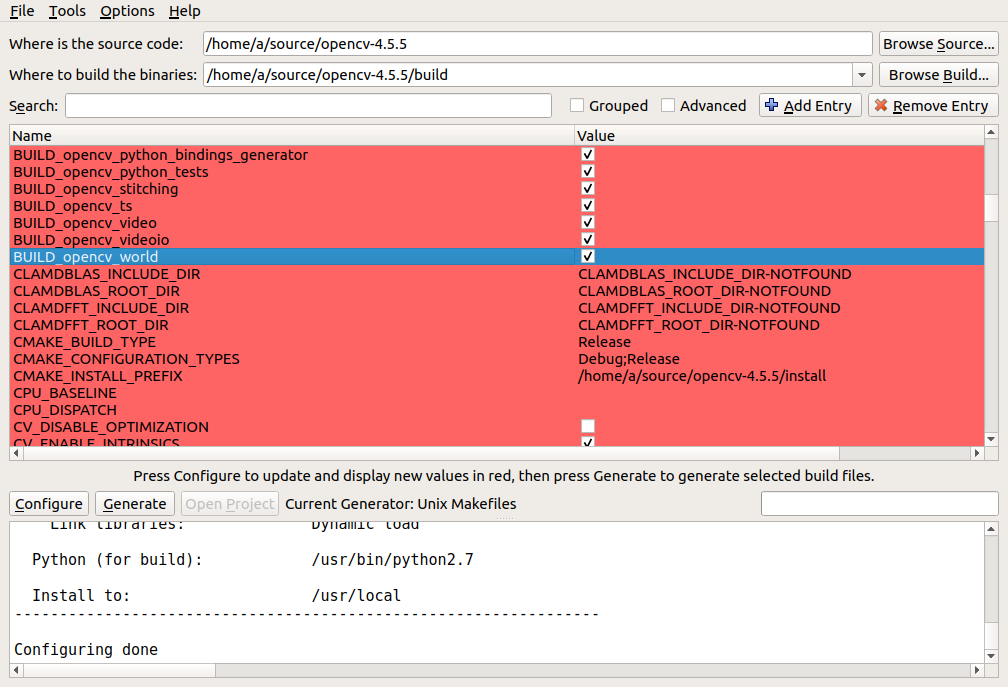The height and width of the screenshot is (687, 1008).
Task: Toggle BUILD_opencv_ts checkbox
Action: point(588,205)
